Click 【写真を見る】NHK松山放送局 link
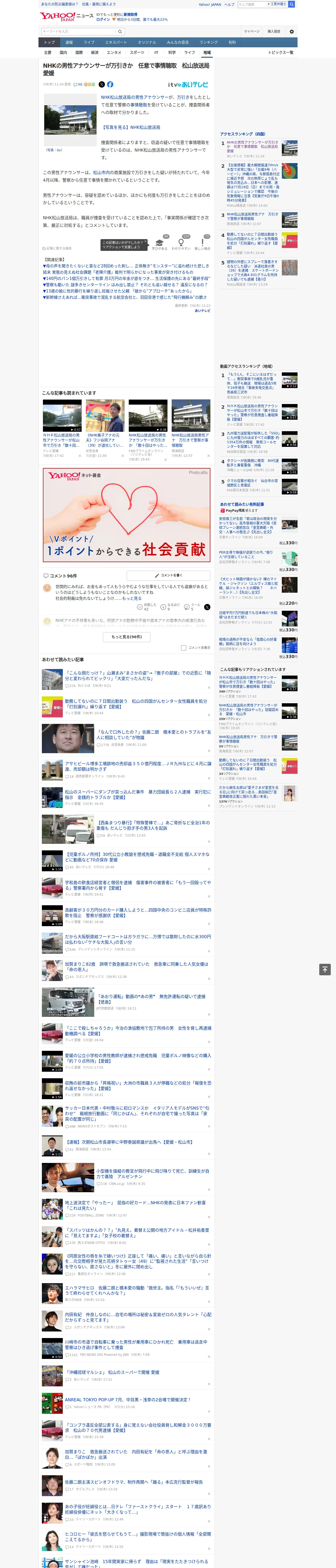The width and height of the screenshot is (336, 1568). click(131, 127)
